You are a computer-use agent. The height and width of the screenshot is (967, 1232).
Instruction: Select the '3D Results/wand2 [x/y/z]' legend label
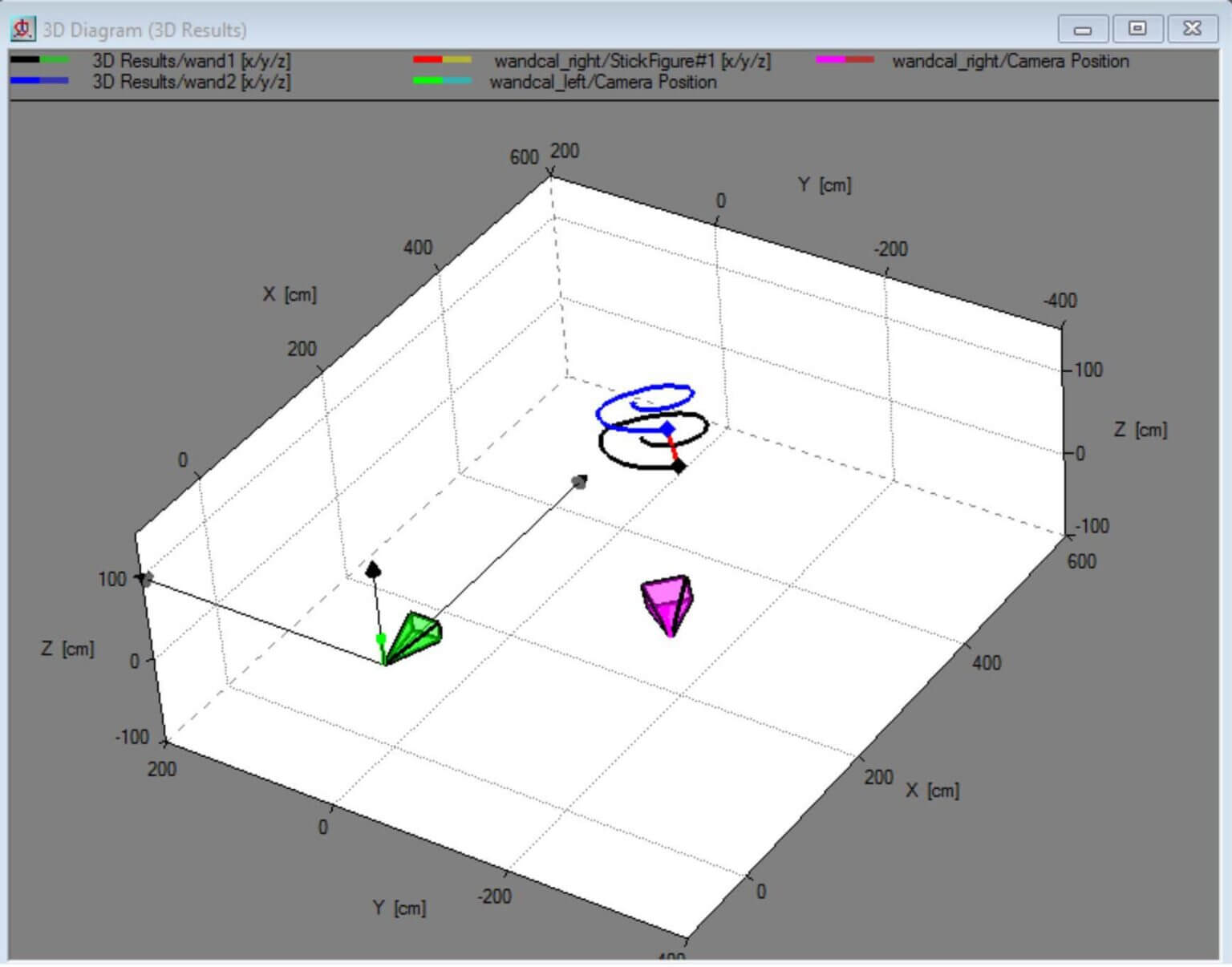tap(191, 82)
